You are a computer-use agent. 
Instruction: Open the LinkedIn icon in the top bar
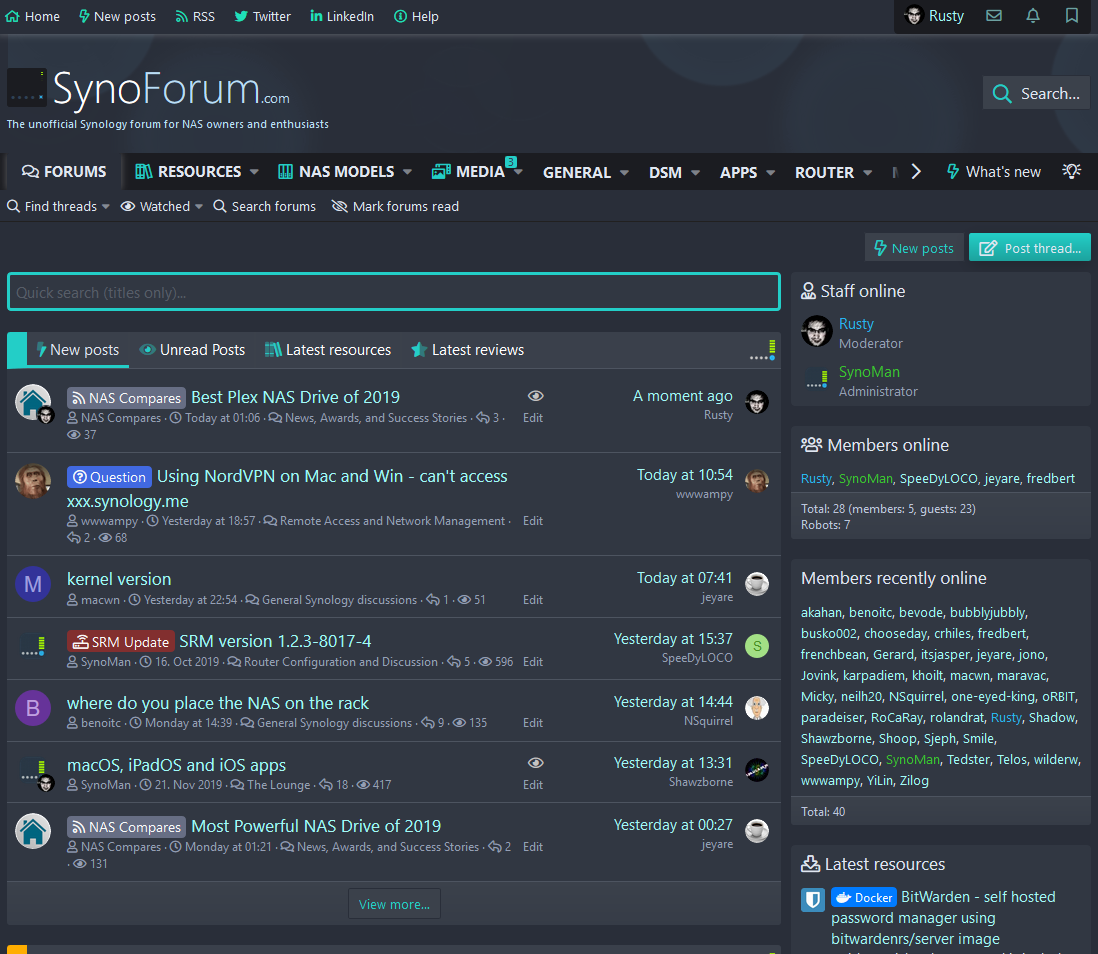316,16
